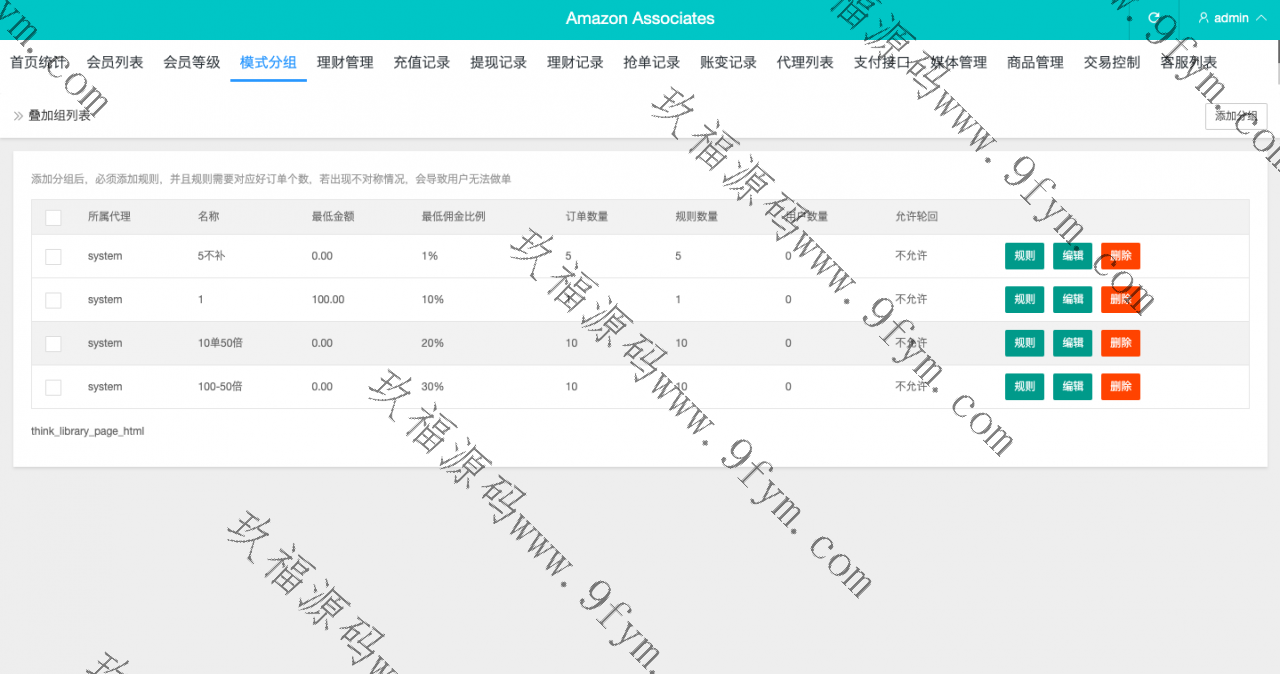1280x674 pixels.
Task: Click the breadcrumb chevron before 叠加组列表
Action: pyautogui.click(x=18, y=116)
